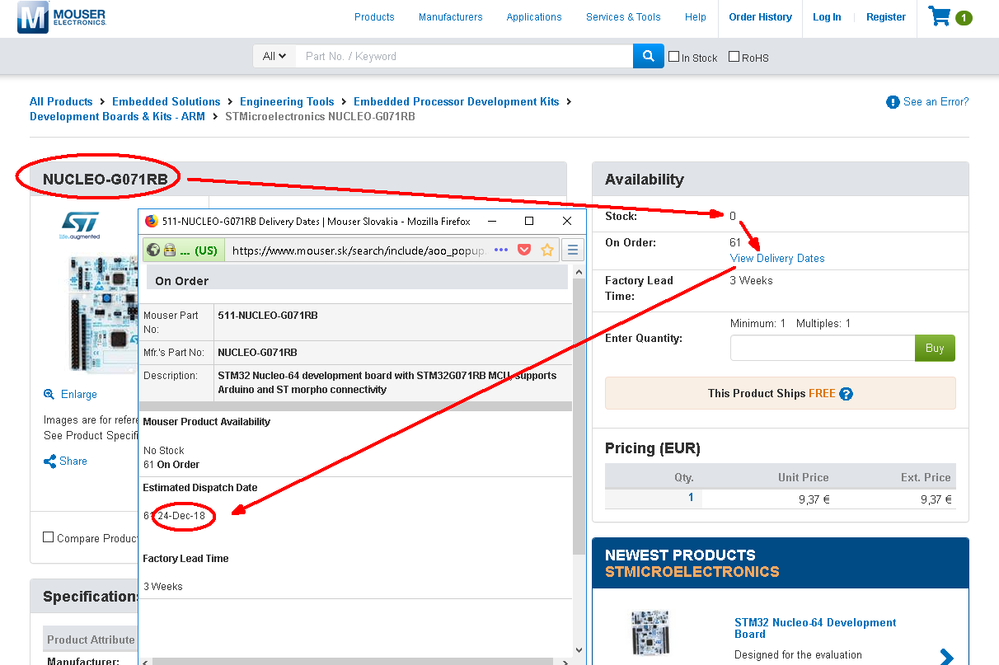Open the All category dropdown in search
Image resolution: width=999 pixels, height=665 pixels.
tap(274, 56)
